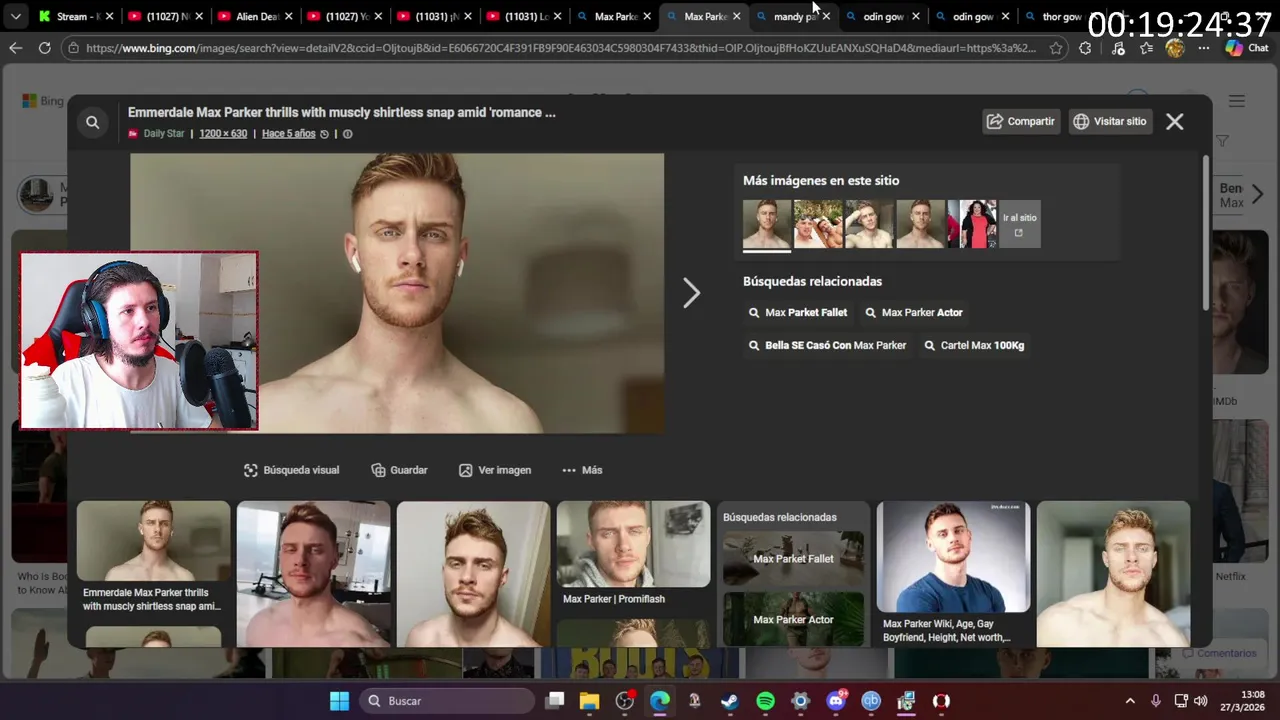Open Spotify from the taskbar

tap(765, 701)
